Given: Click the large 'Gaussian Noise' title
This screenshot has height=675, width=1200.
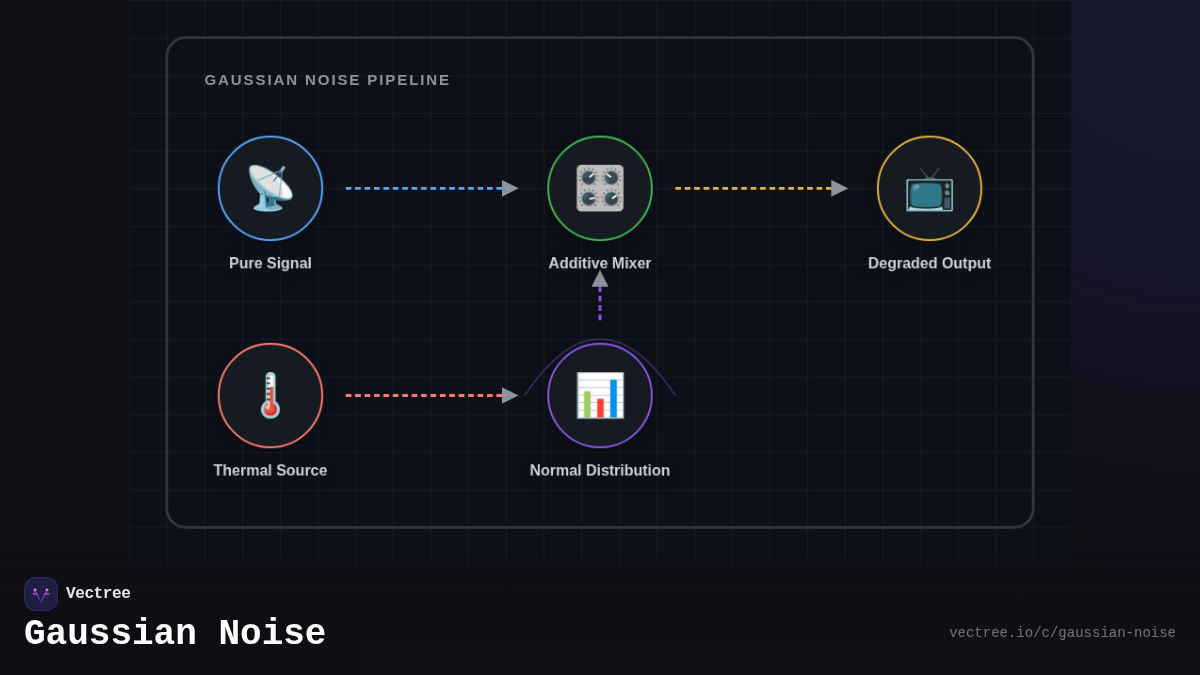Looking at the screenshot, I should 175,634.
